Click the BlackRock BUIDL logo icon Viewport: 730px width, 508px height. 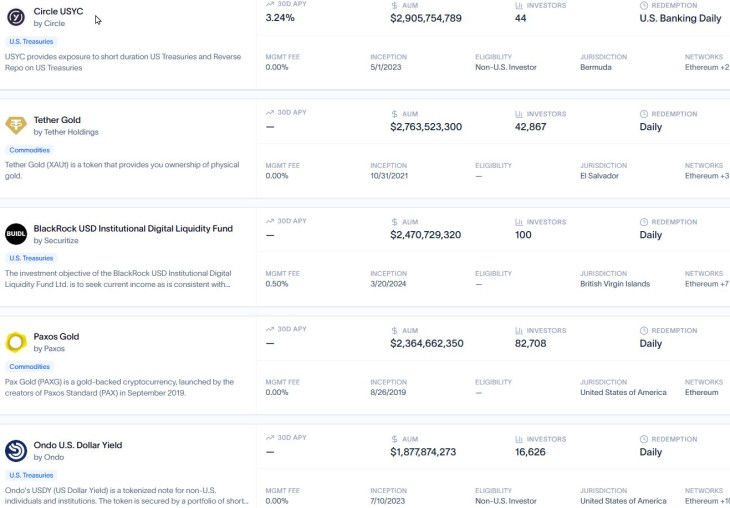tap(16, 234)
